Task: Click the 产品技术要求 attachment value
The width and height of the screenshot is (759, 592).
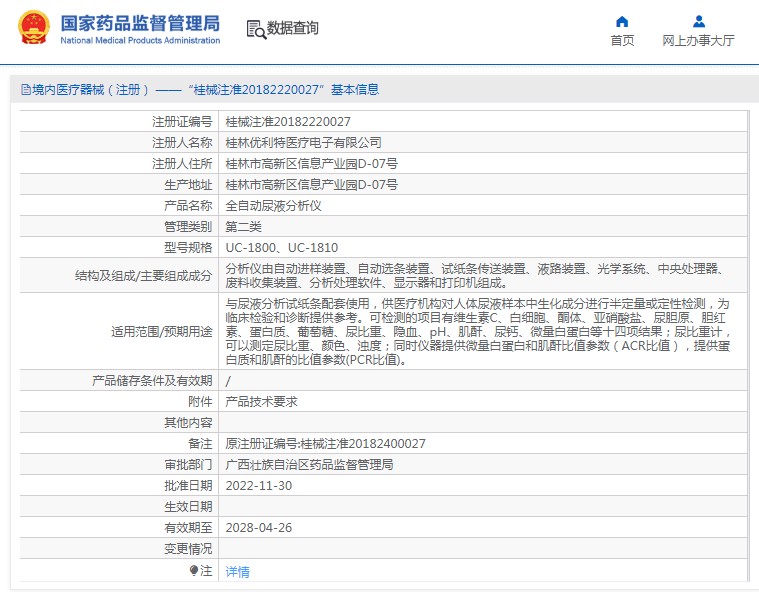Action: [x=261, y=402]
